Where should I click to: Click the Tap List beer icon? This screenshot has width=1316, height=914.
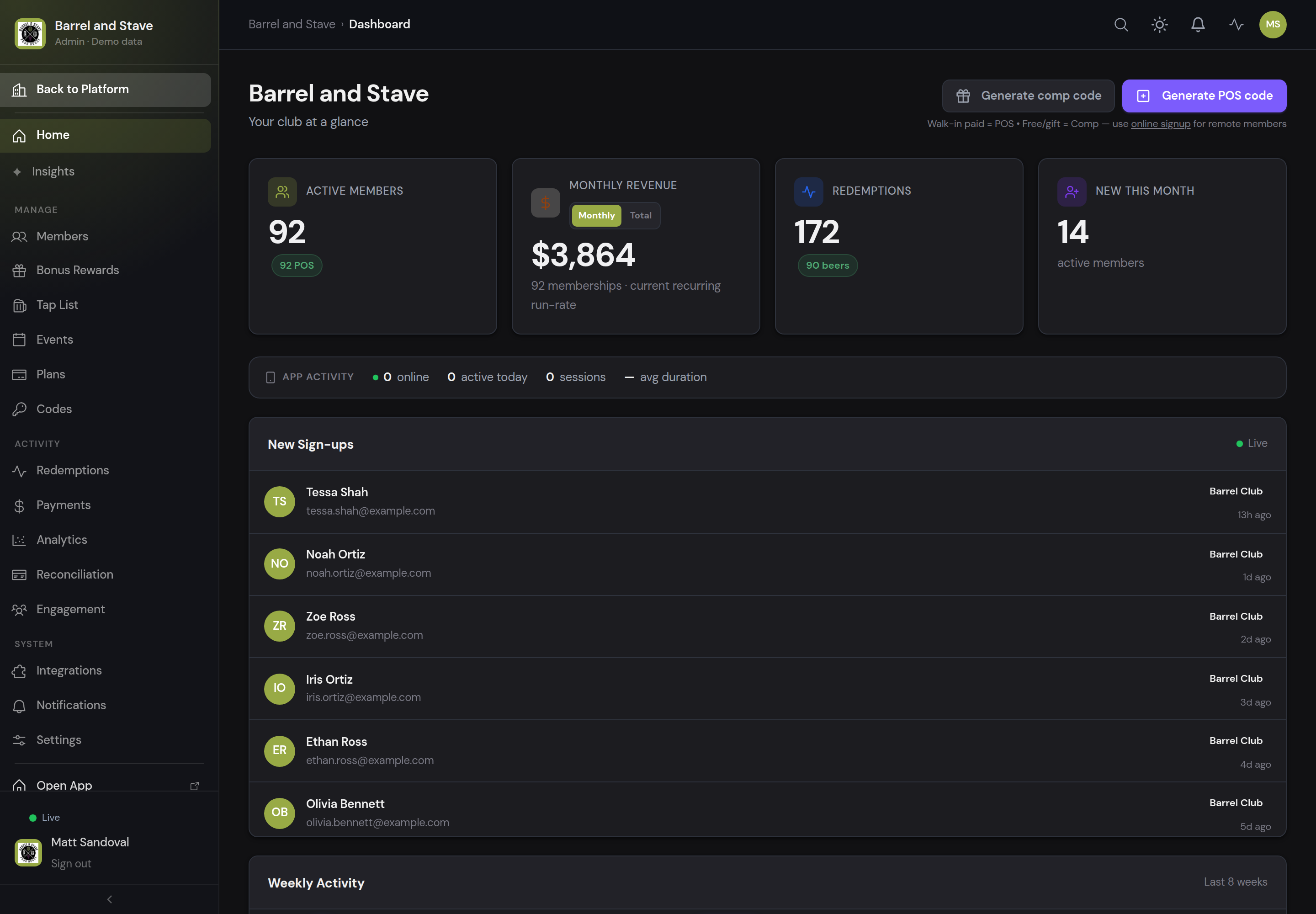[x=20, y=306]
